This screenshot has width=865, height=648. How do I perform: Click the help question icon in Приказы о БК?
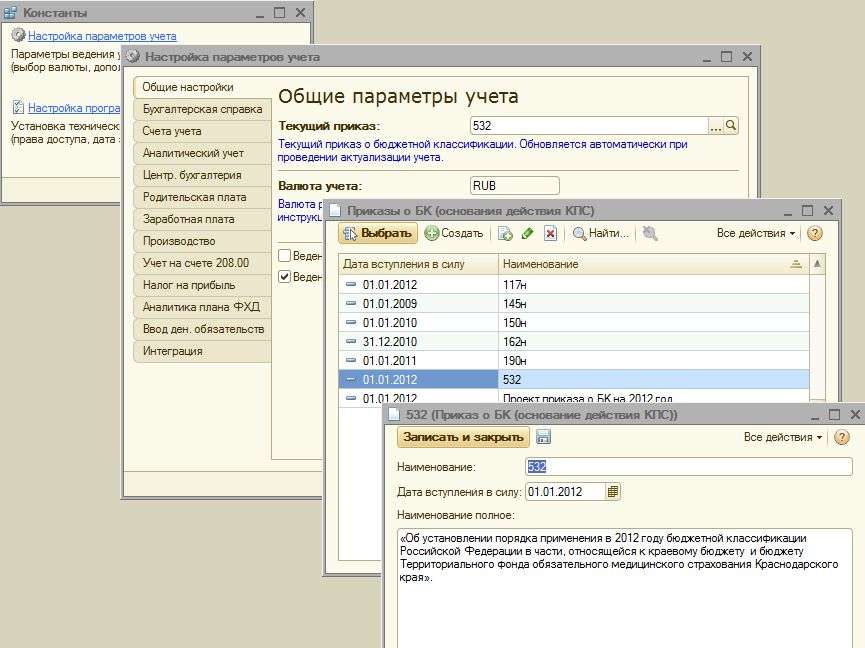tap(814, 233)
